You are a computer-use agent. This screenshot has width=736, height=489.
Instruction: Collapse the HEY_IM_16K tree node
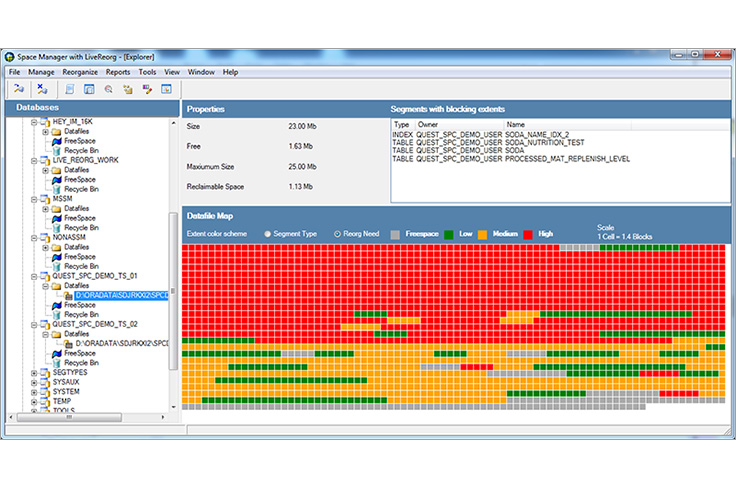(34, 122)
